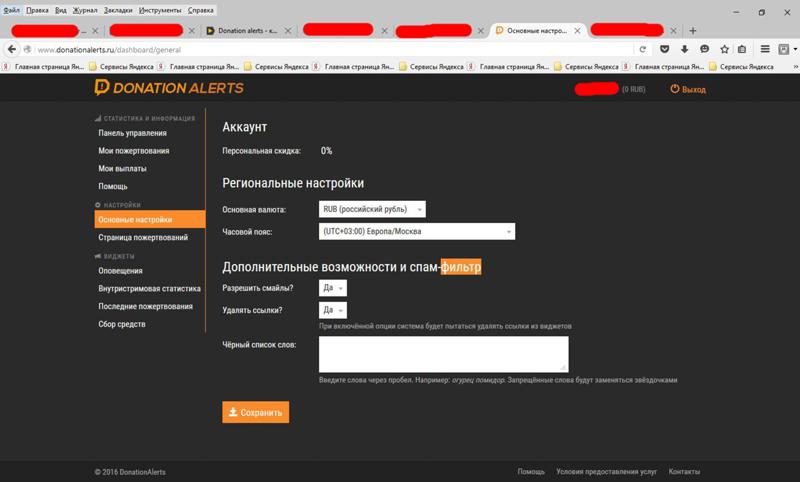Bookmark this page with the star icon
800x482 pixels.
pos(724,49)
